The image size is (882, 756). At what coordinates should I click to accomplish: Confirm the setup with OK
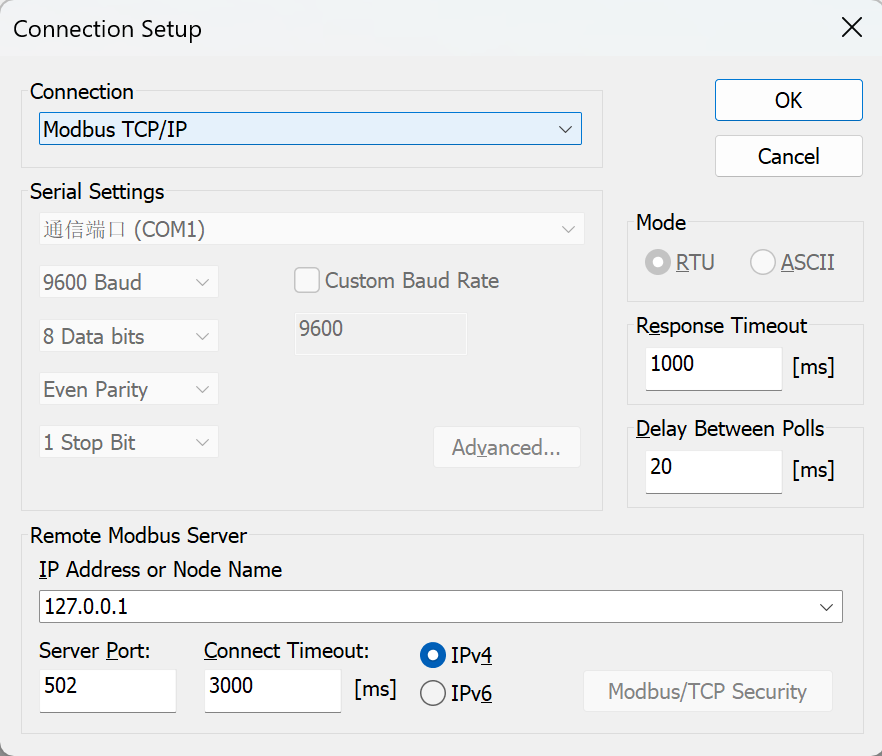point(788,100)
